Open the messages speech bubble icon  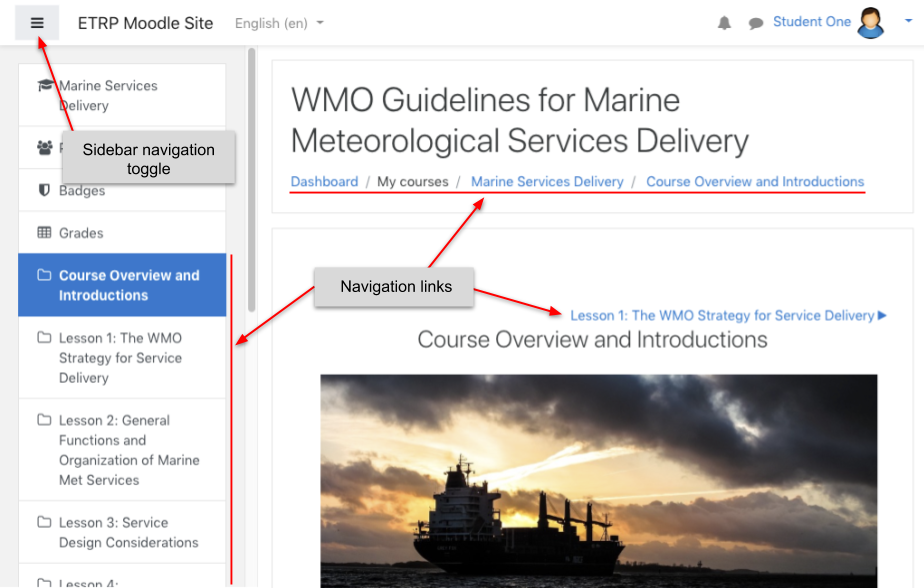pyautogui.click(x=755, y=24)
